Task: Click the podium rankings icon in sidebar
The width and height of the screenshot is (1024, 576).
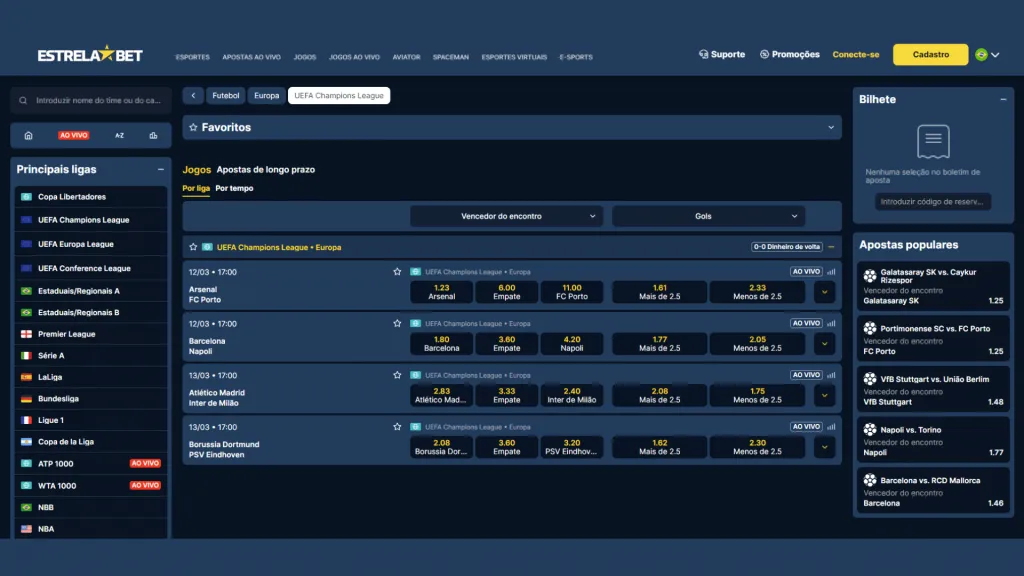Action: 153,135
